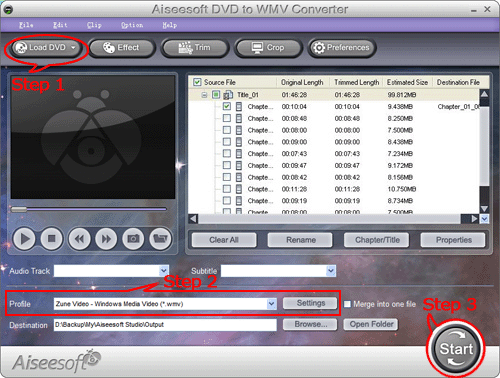Click the film icon of 7.234MB chapter

239,154
